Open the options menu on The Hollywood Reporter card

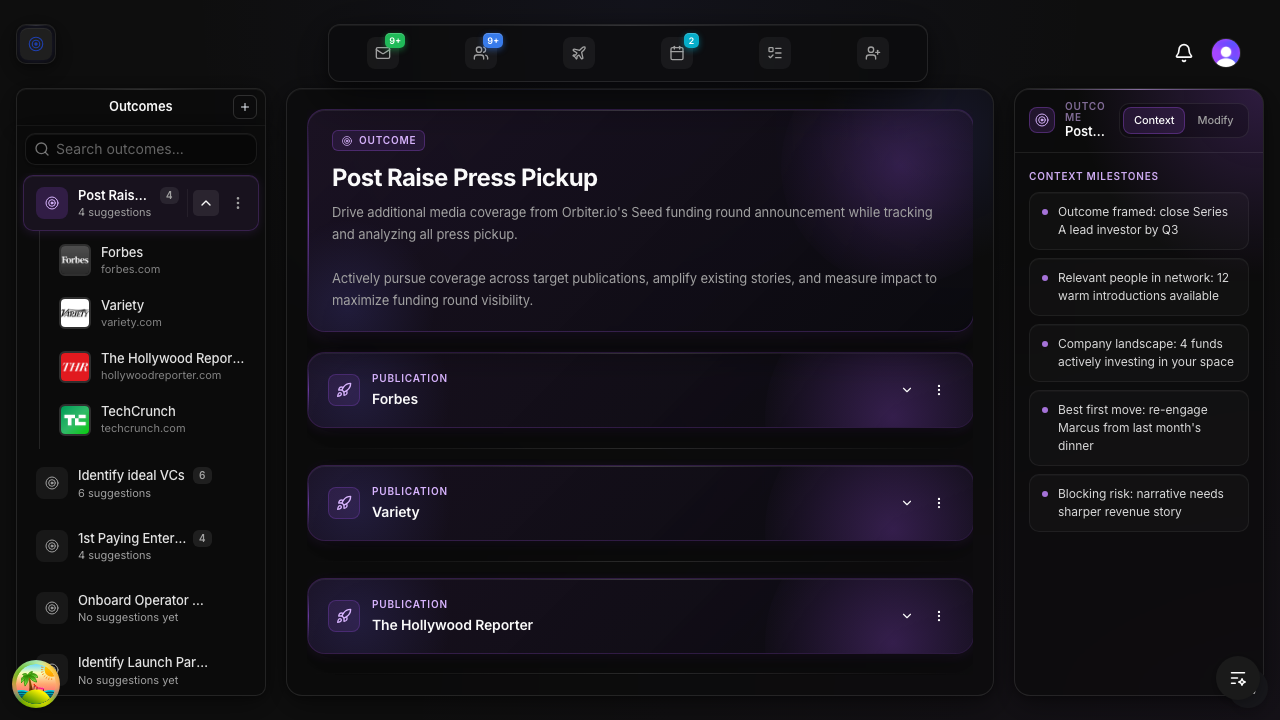click(939, 616)
